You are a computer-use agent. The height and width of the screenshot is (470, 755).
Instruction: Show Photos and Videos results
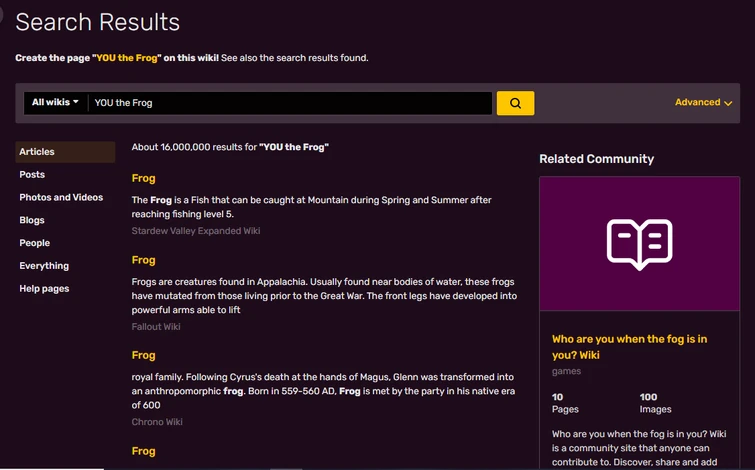coord(61,198)
